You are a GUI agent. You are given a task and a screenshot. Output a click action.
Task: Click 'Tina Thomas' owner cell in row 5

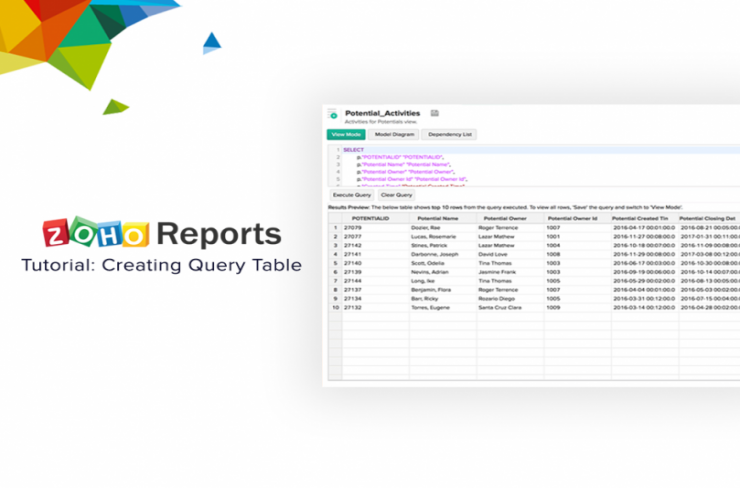(x=511, y=263)
